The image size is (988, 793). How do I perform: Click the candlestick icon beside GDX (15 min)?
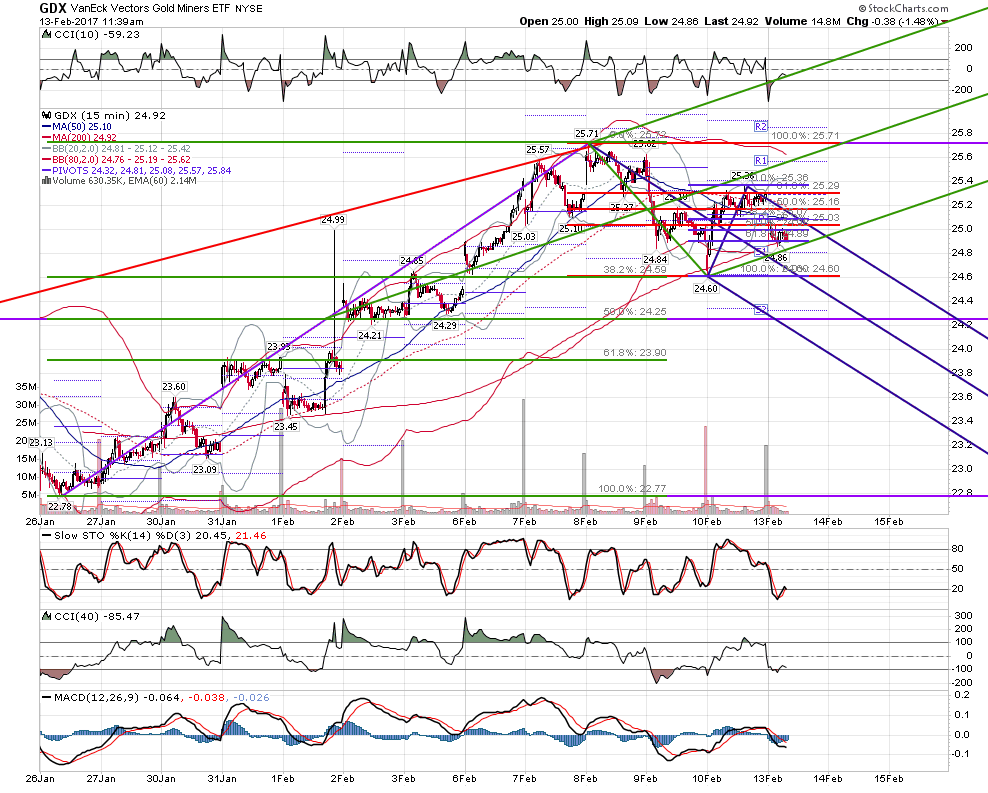click(x=46, y=115)
